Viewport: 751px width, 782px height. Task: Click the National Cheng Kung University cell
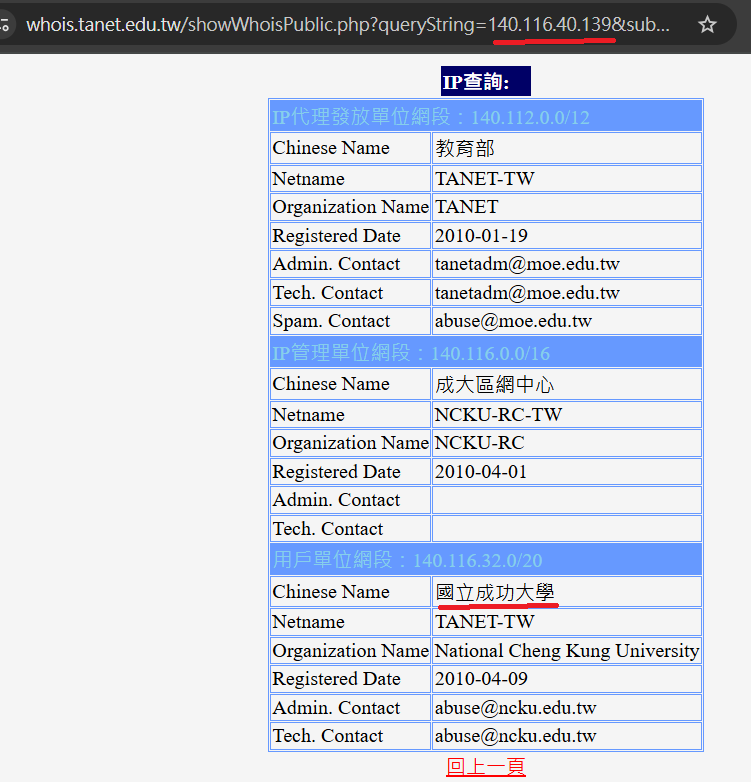(x=566, y=651)
